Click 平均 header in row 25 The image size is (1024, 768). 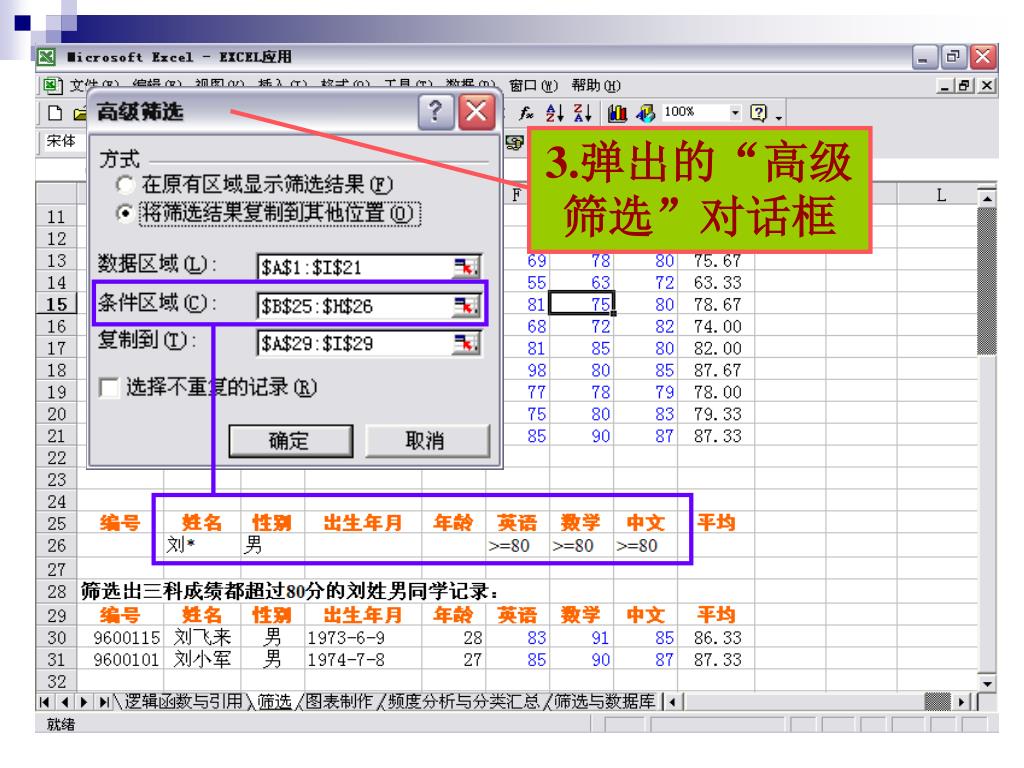[x=716, y=522]
